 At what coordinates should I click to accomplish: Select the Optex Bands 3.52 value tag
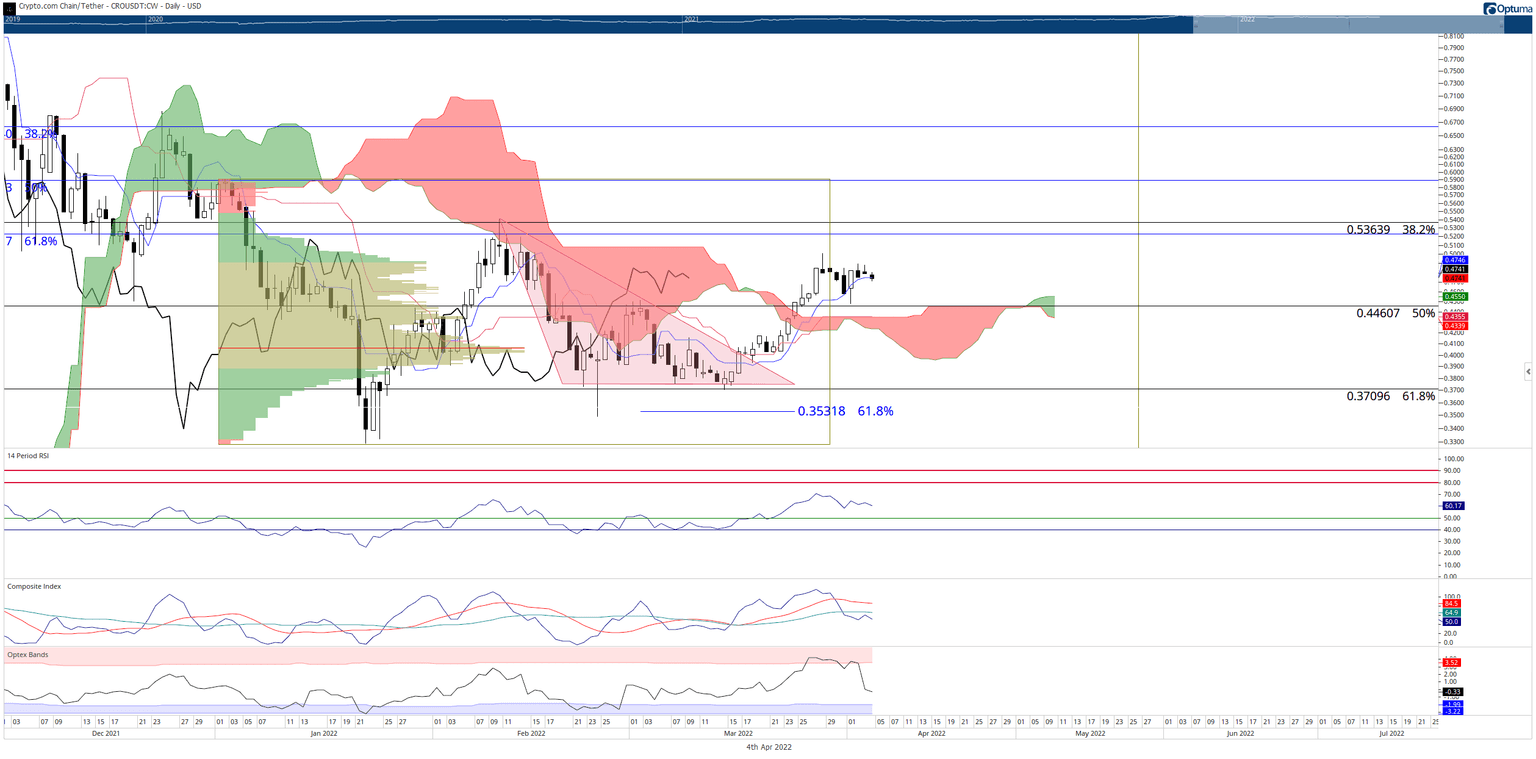[x=1453, y=662]
